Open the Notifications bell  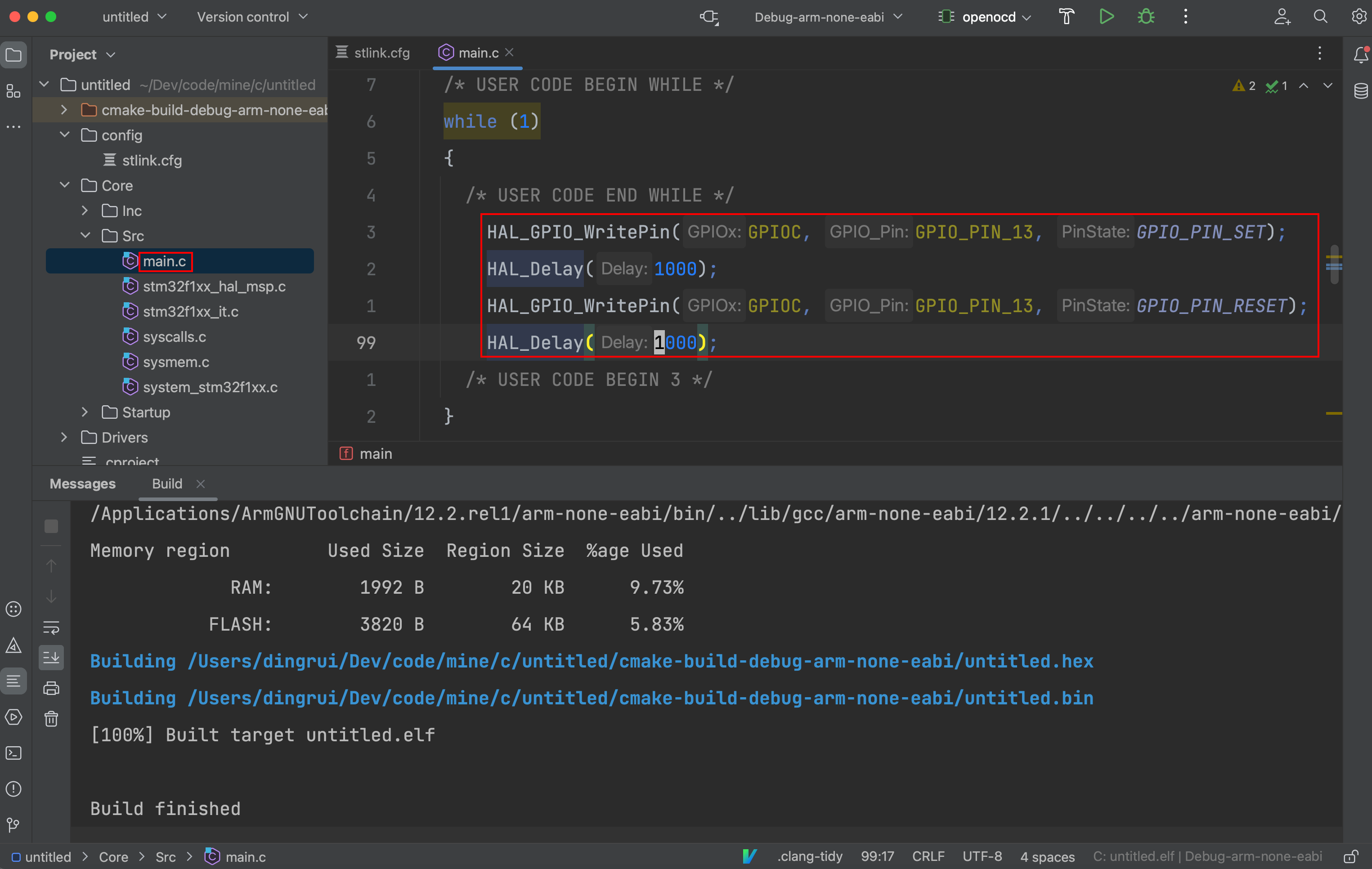1361,55
